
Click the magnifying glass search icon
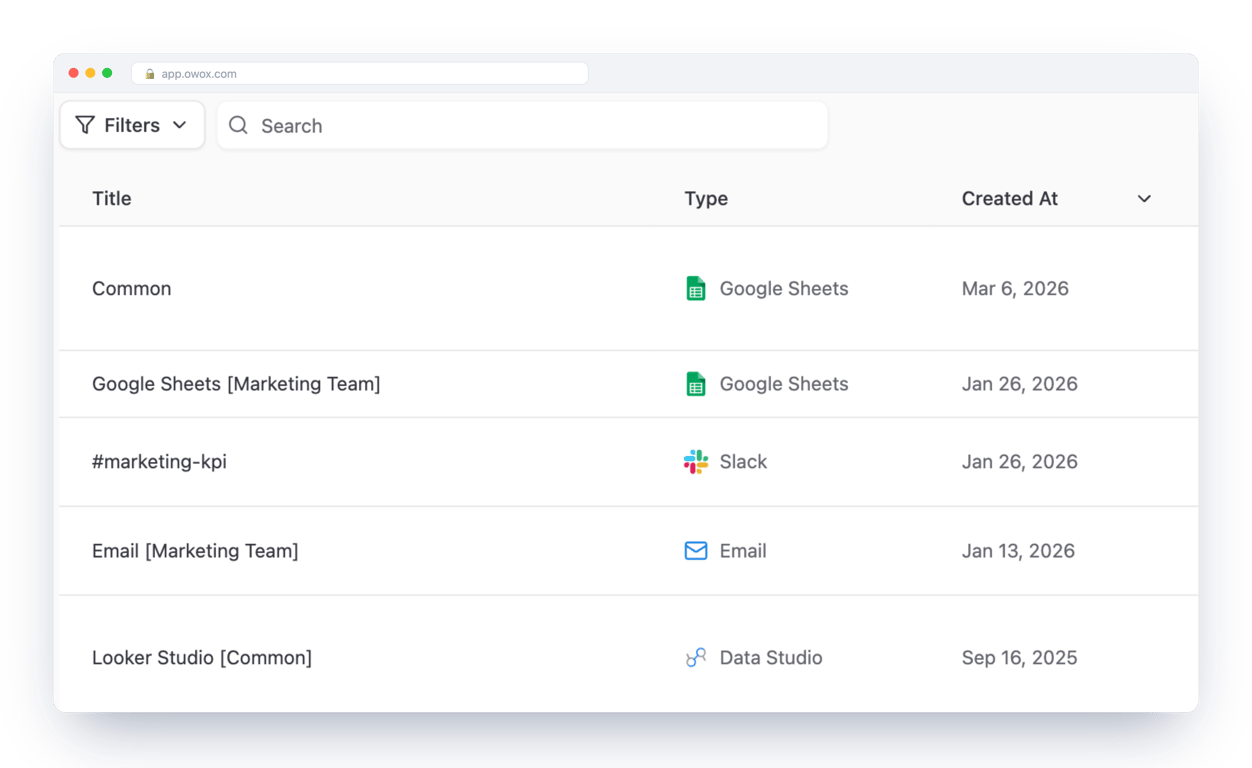(238, 125)
